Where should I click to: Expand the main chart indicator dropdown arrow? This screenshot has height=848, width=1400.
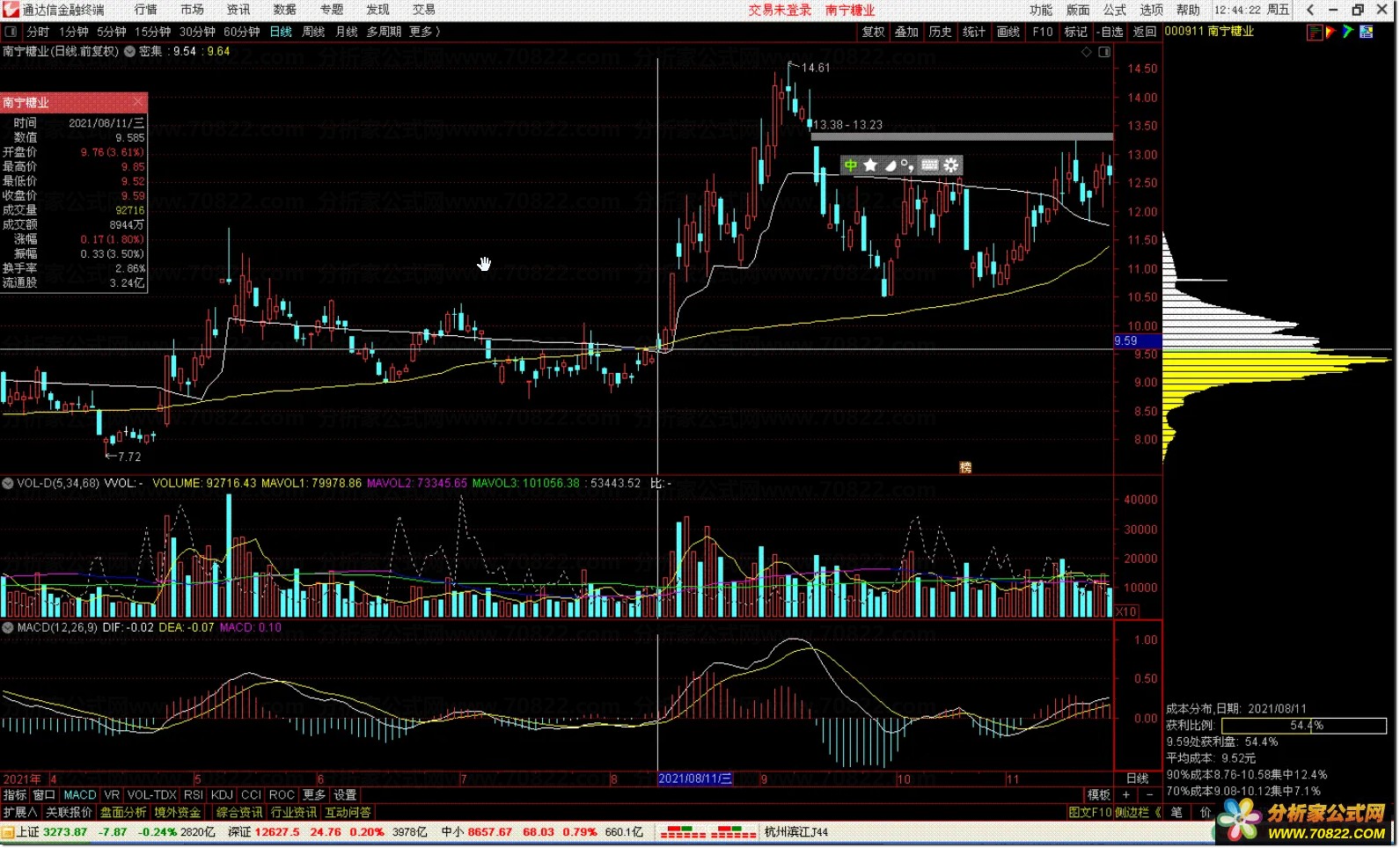pyautogui.click(x=129, y=51)
